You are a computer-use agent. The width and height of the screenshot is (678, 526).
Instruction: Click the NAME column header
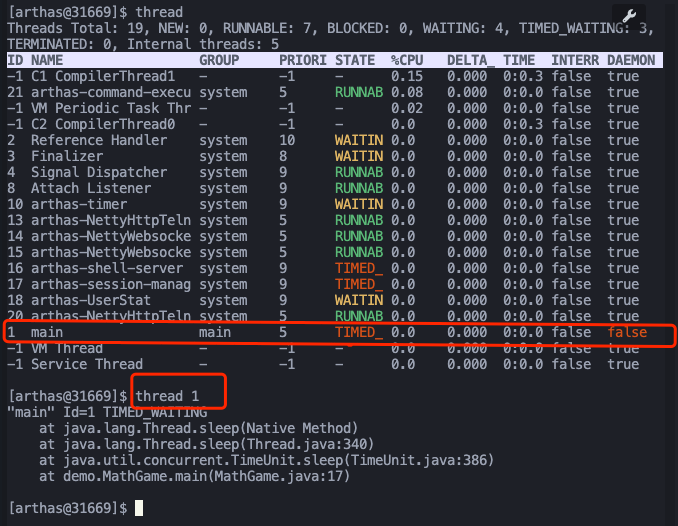pos(47,60)
